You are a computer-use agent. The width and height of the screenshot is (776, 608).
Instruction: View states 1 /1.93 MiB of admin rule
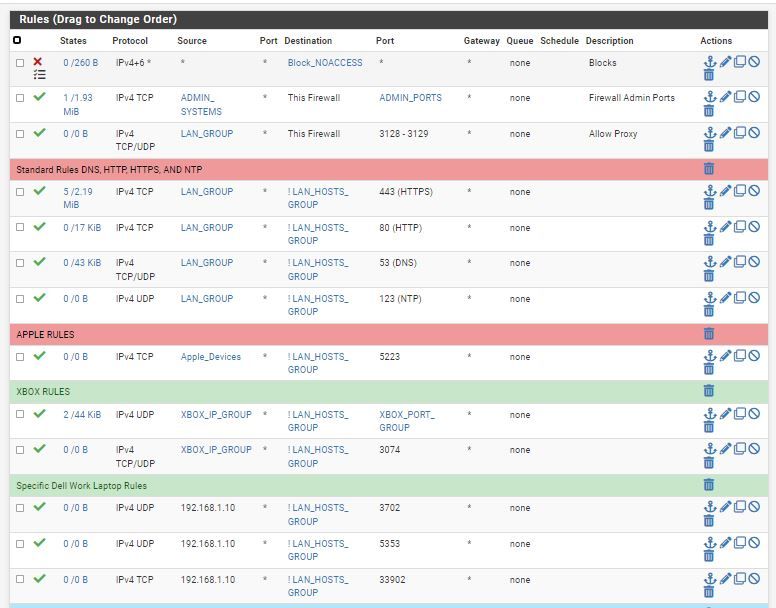(x=78, y=105)
